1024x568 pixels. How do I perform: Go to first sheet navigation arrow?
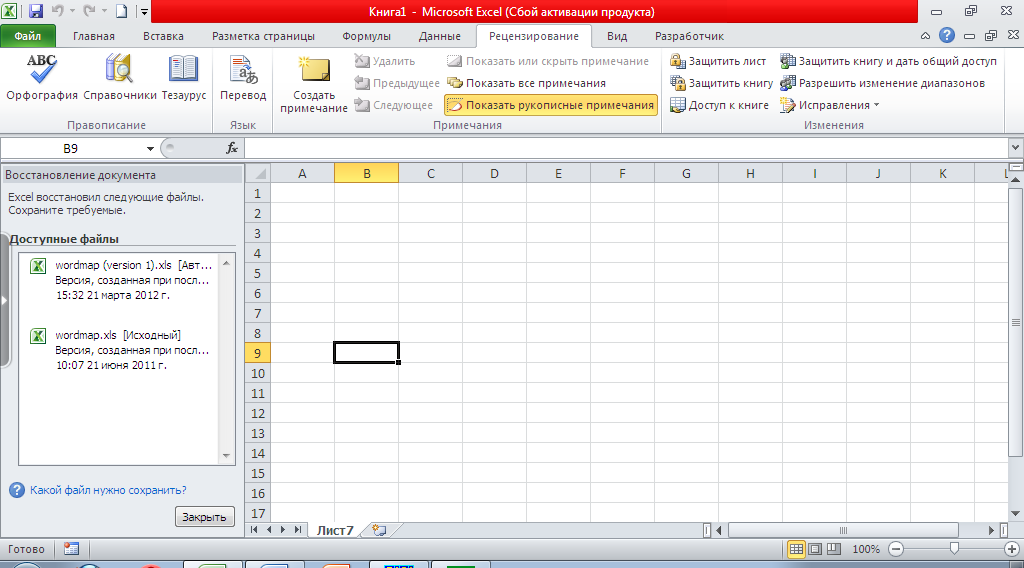[x=254, y=530]
